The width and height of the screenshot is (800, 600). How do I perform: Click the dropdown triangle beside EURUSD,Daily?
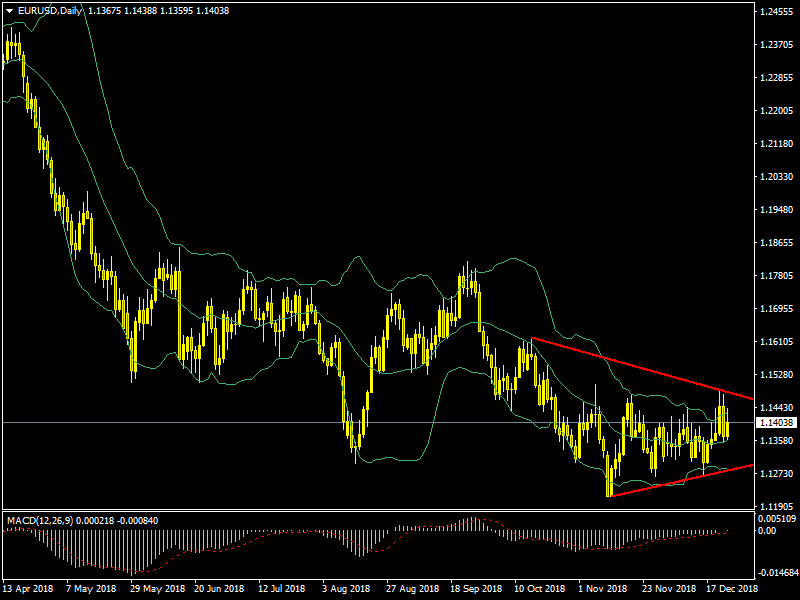[x=10, y=11]
